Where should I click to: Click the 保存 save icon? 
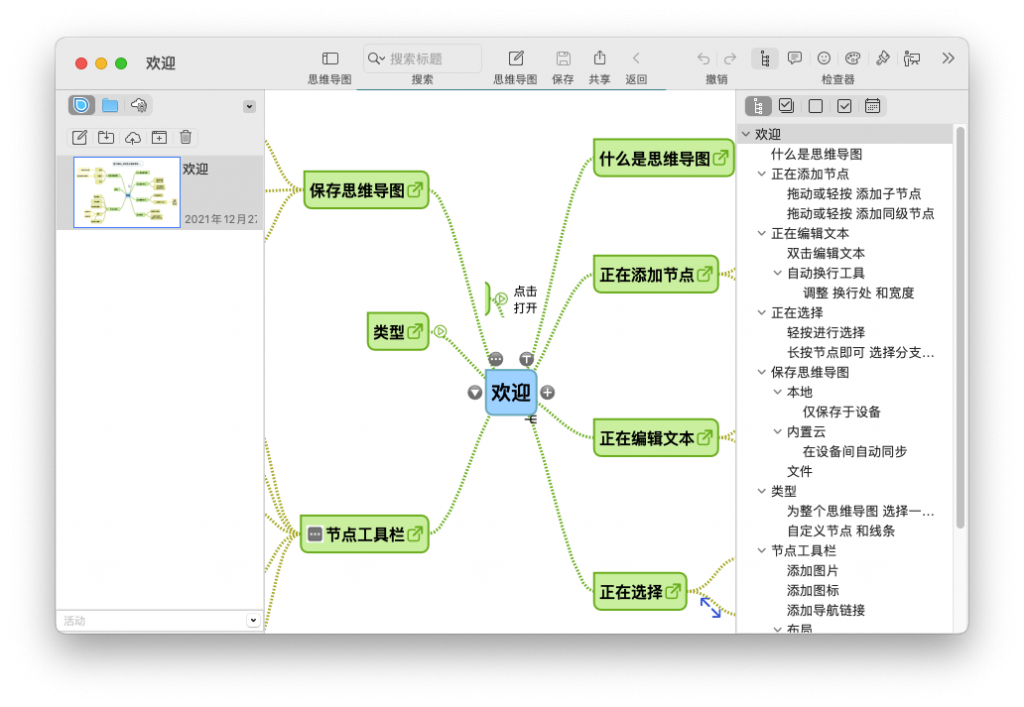(563, 59)
